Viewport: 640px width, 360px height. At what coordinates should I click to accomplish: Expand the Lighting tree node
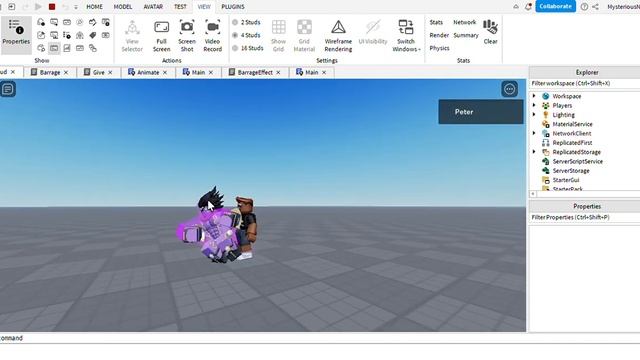(534, 115)
